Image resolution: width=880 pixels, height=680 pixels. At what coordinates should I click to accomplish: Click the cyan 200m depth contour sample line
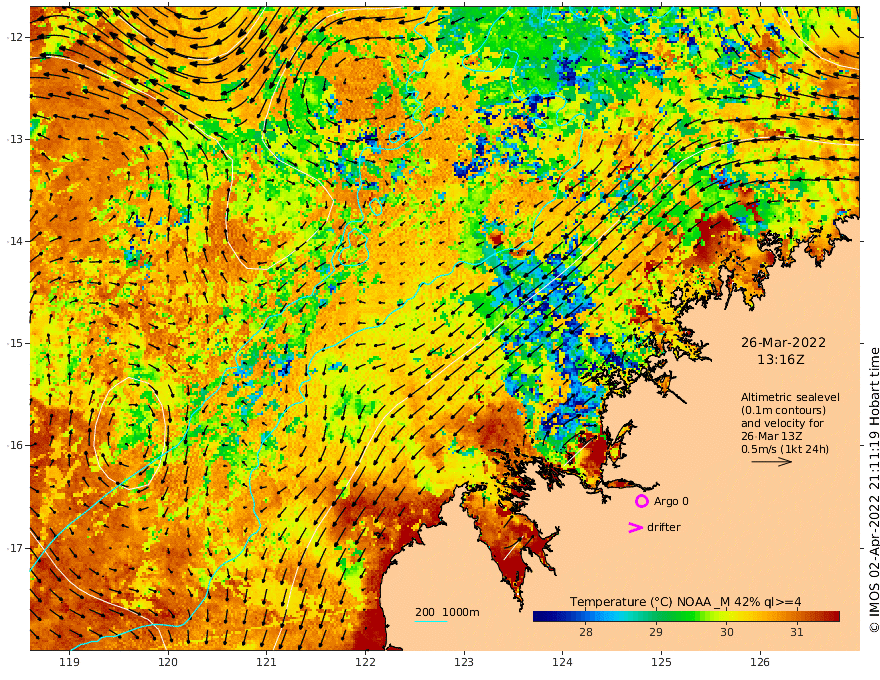coord(431,621)
